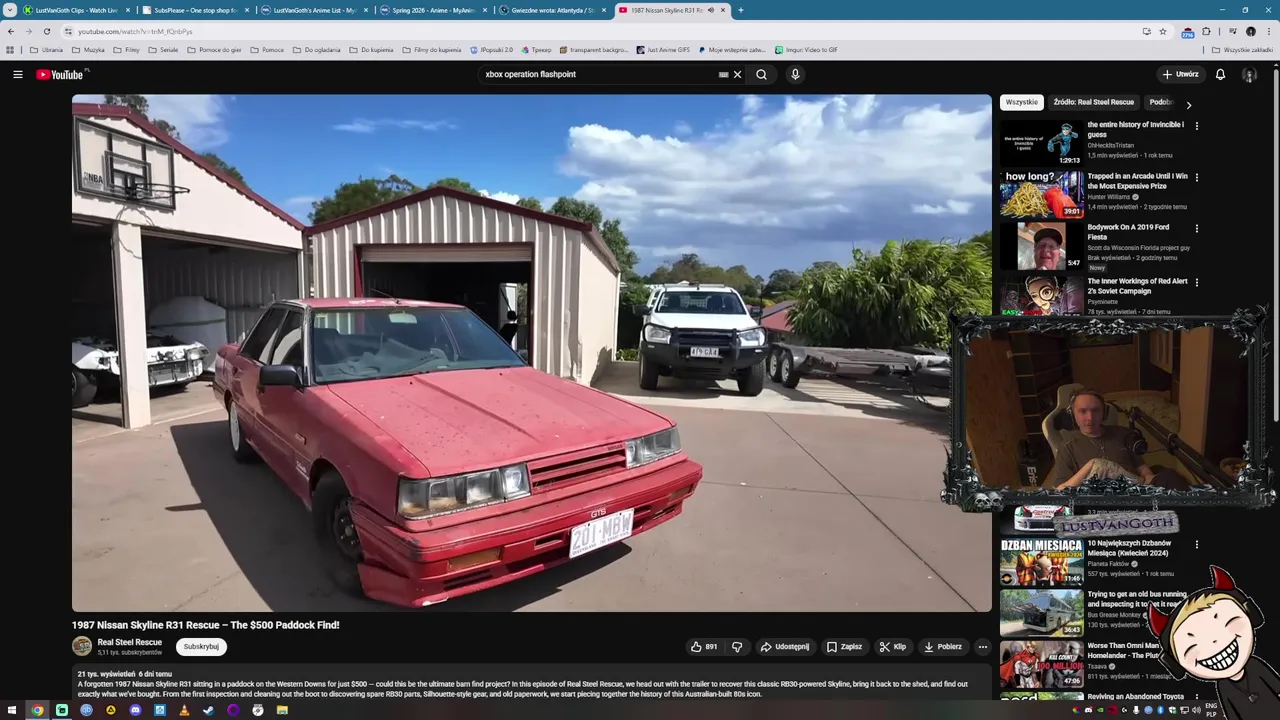1280x720 pixels.
Task: Open options for '10 Największych Dzbanów' video
Action: [1196, 545]
